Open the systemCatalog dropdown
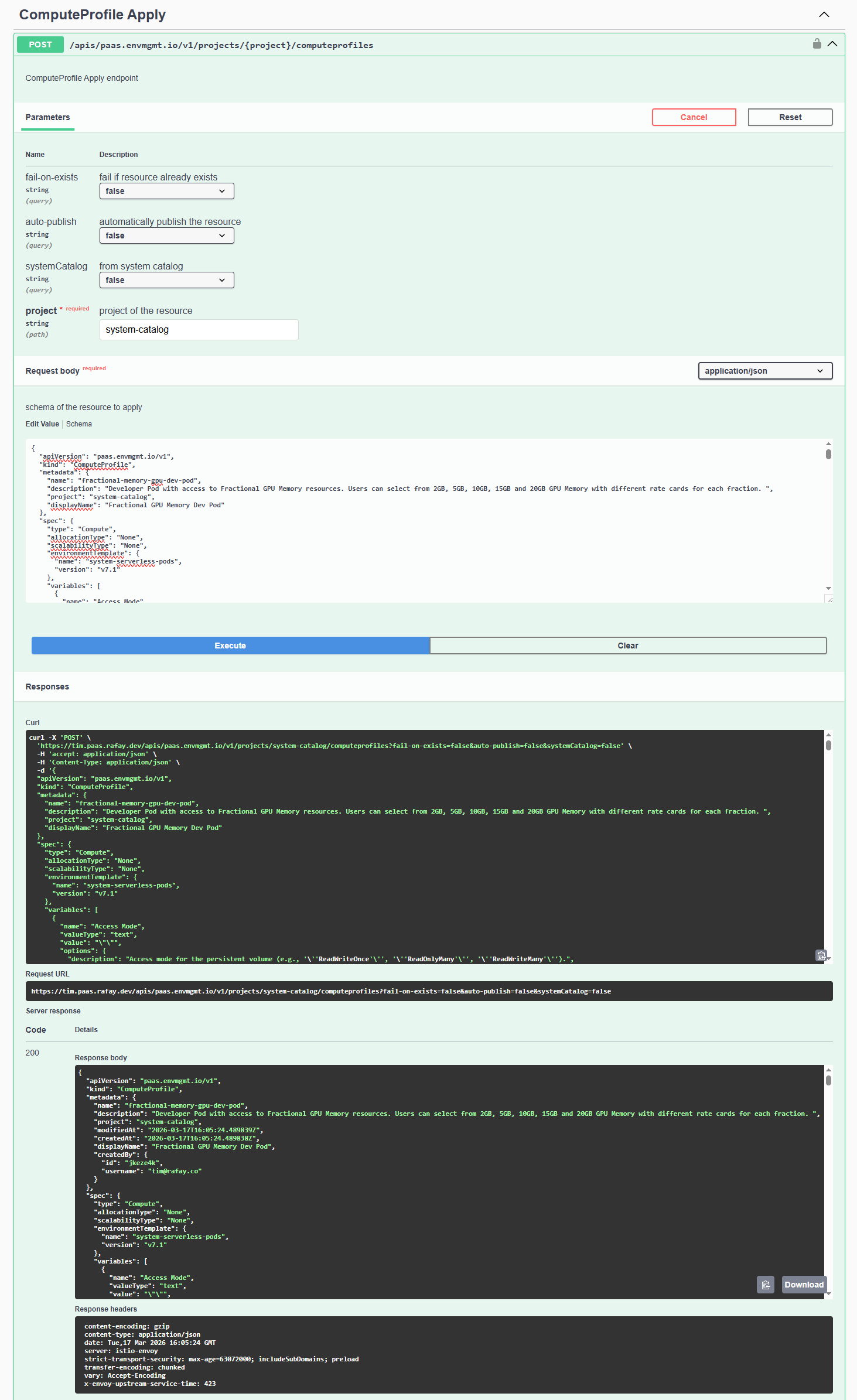Image resolution: width=857 pixels, height=1400 pixels. [x=166, y=280]
